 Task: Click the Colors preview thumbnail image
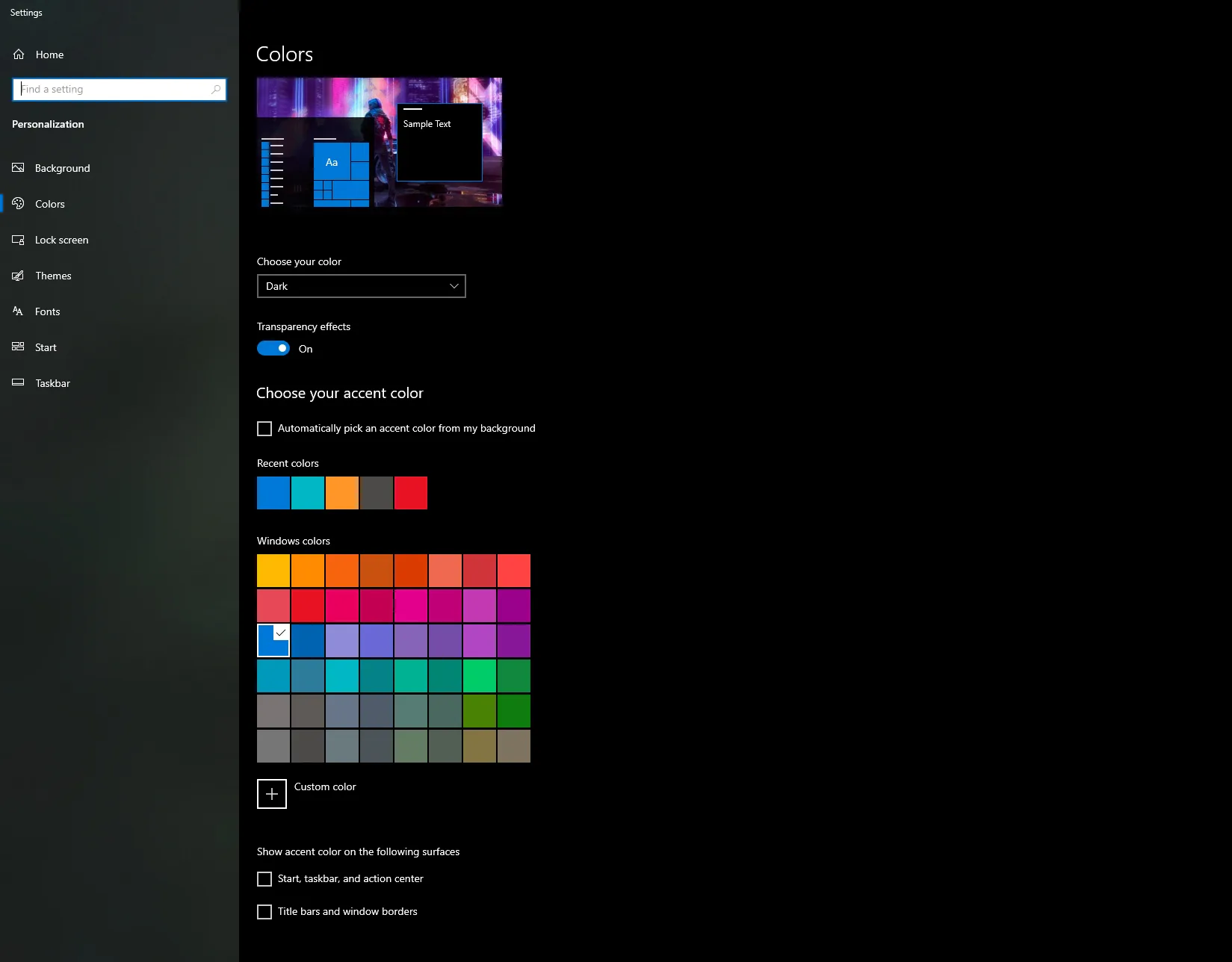pyautogui.click(x=380, y=142)
